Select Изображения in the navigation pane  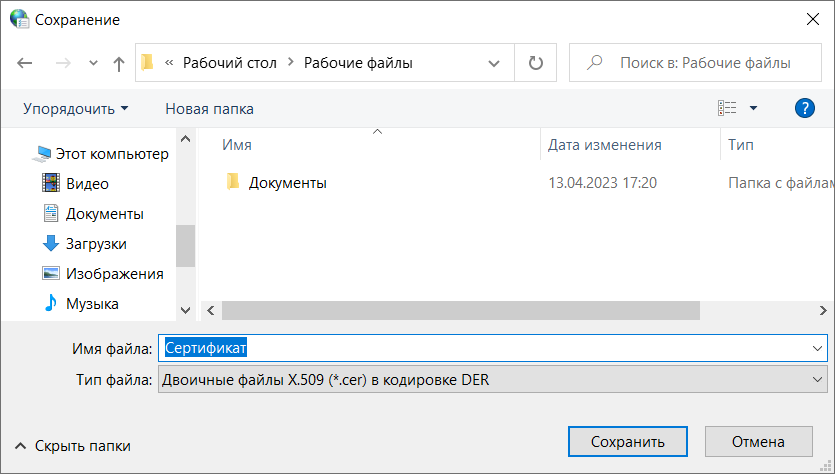pyautogui.click(x=114, y=274)
